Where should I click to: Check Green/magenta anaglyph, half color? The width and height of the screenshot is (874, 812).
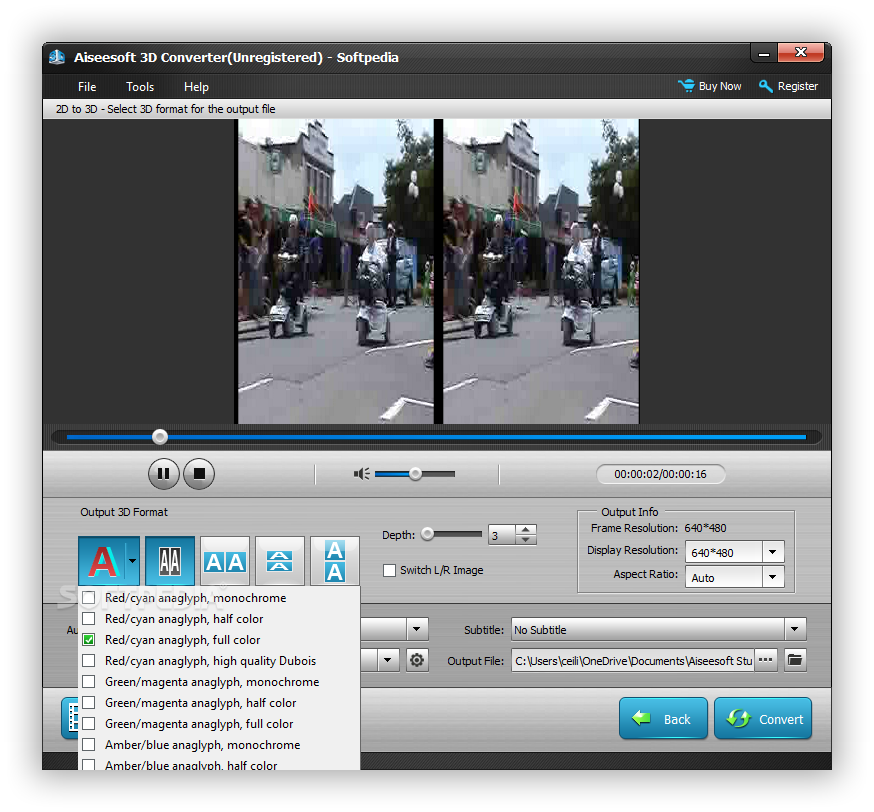click(89, 703)
